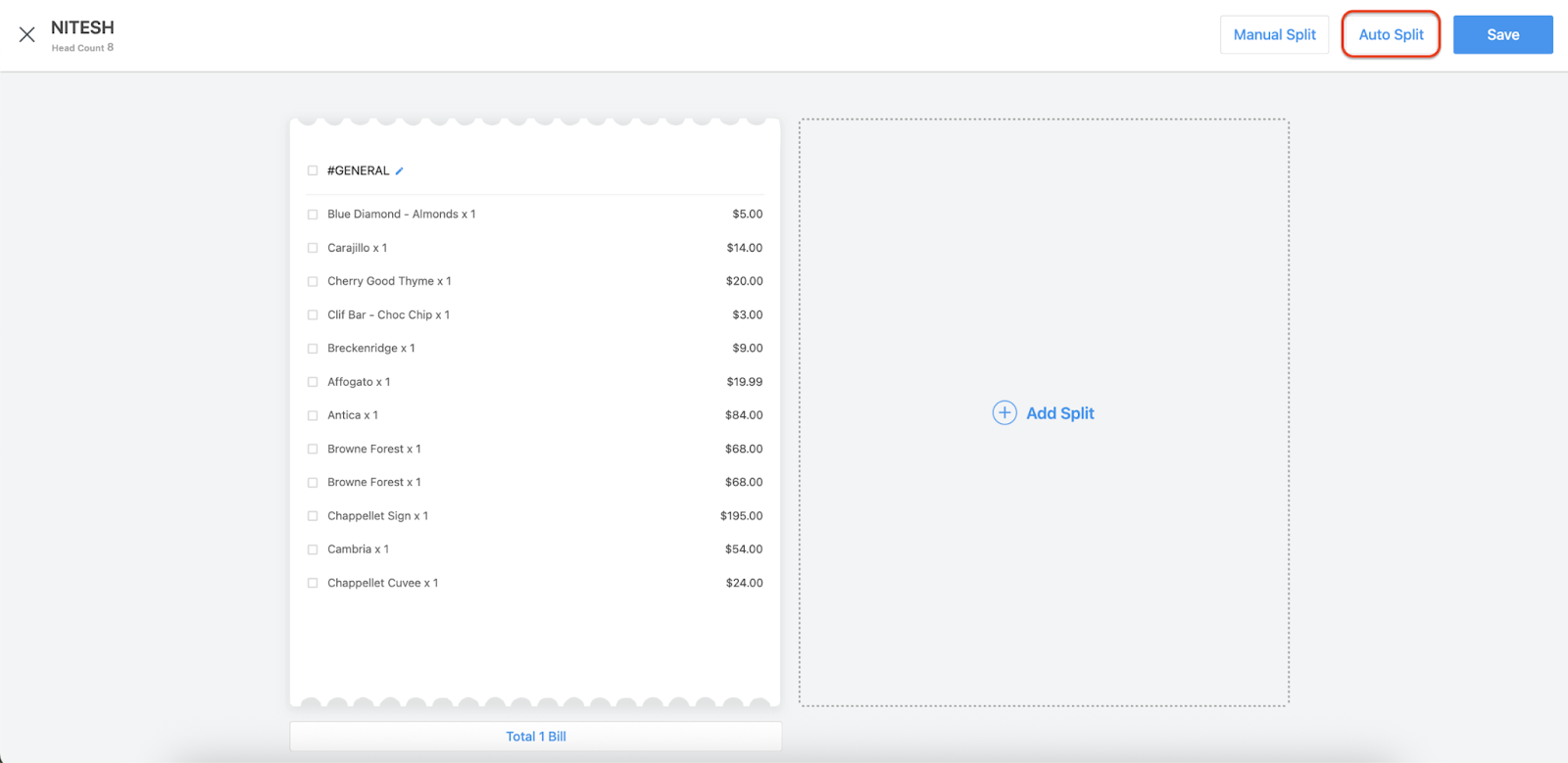
Task: Check the Chappellet Cuvee item
Action: (x=313, y=583)
